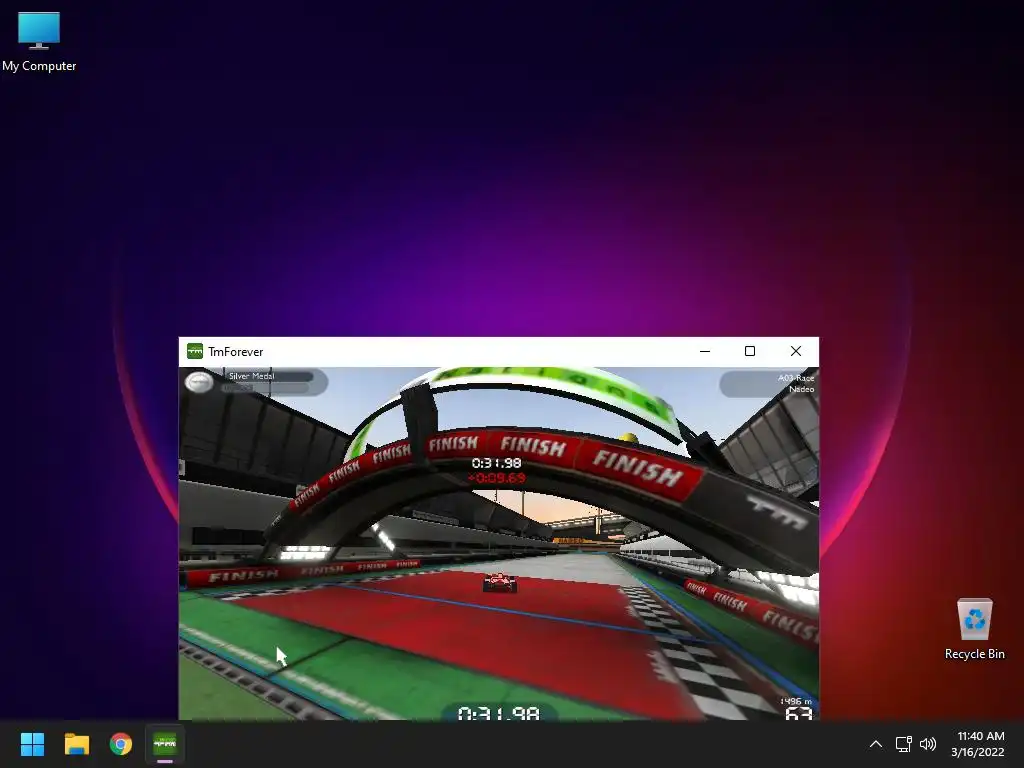The height and width of the screenshot is (768, 1024).
Task: Open the My Computer desktop icon
Action: (39, 42)
